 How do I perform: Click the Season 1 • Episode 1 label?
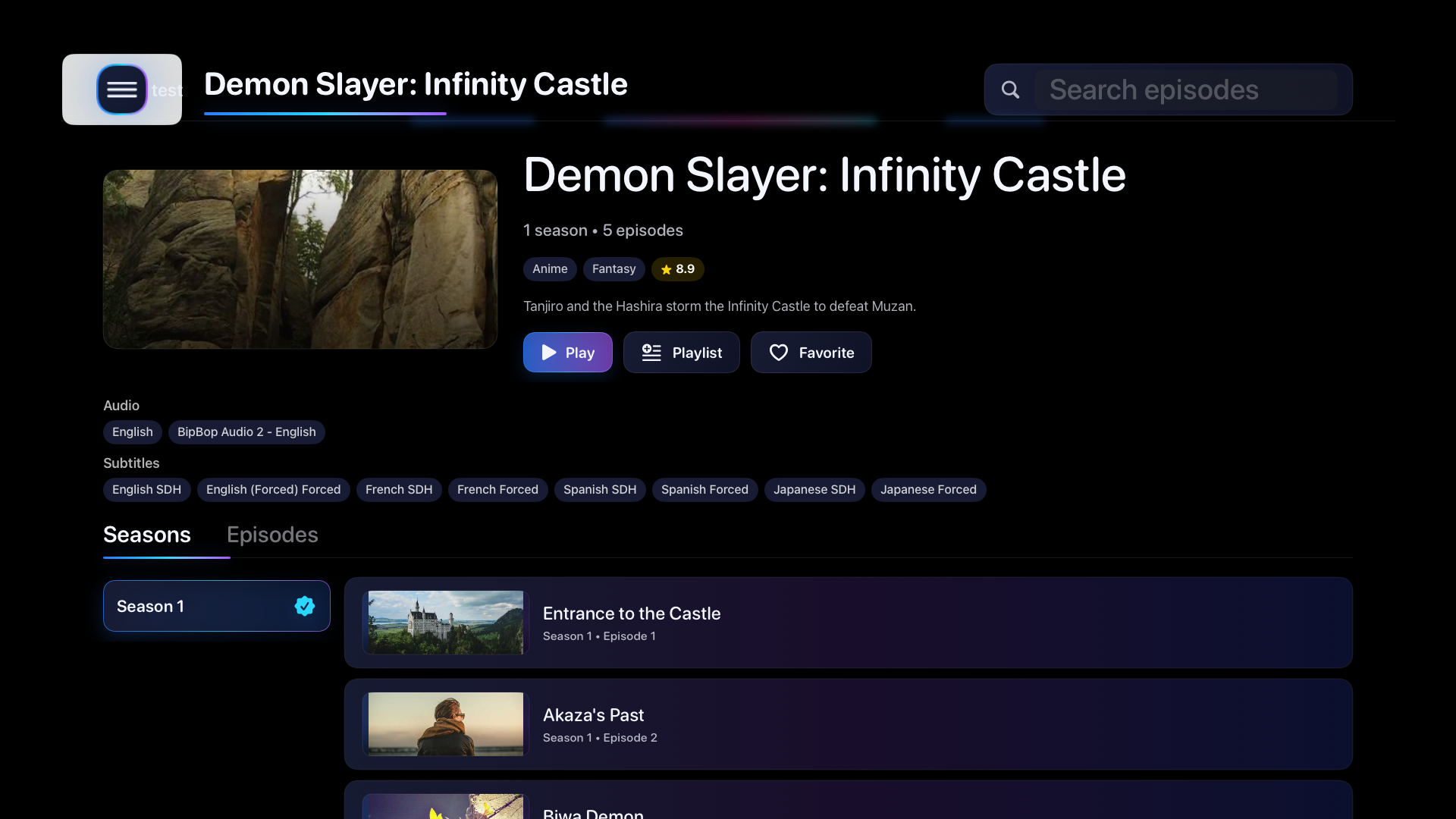(x=599, y=636)
